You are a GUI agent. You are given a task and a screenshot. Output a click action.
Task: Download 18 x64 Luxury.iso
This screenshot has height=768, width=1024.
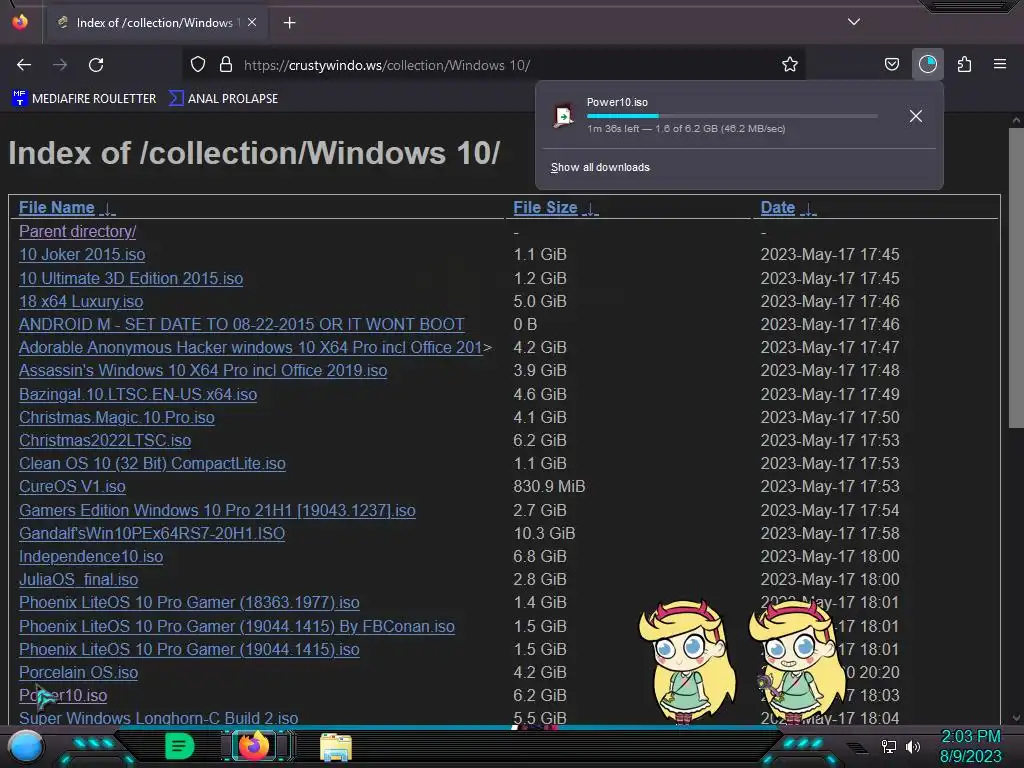click(x=81, y=301)
